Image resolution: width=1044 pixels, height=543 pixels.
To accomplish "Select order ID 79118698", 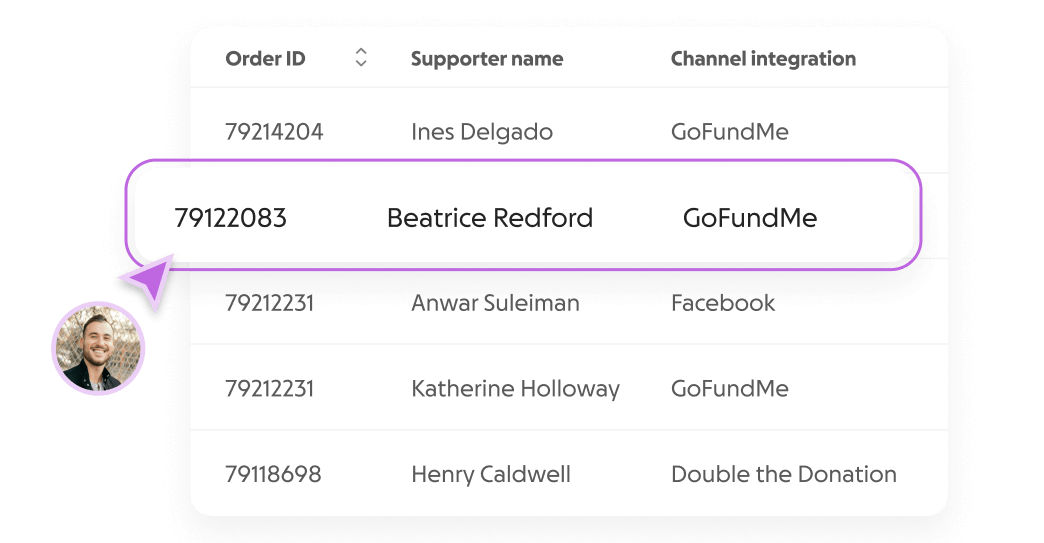I will coord(273,474).
